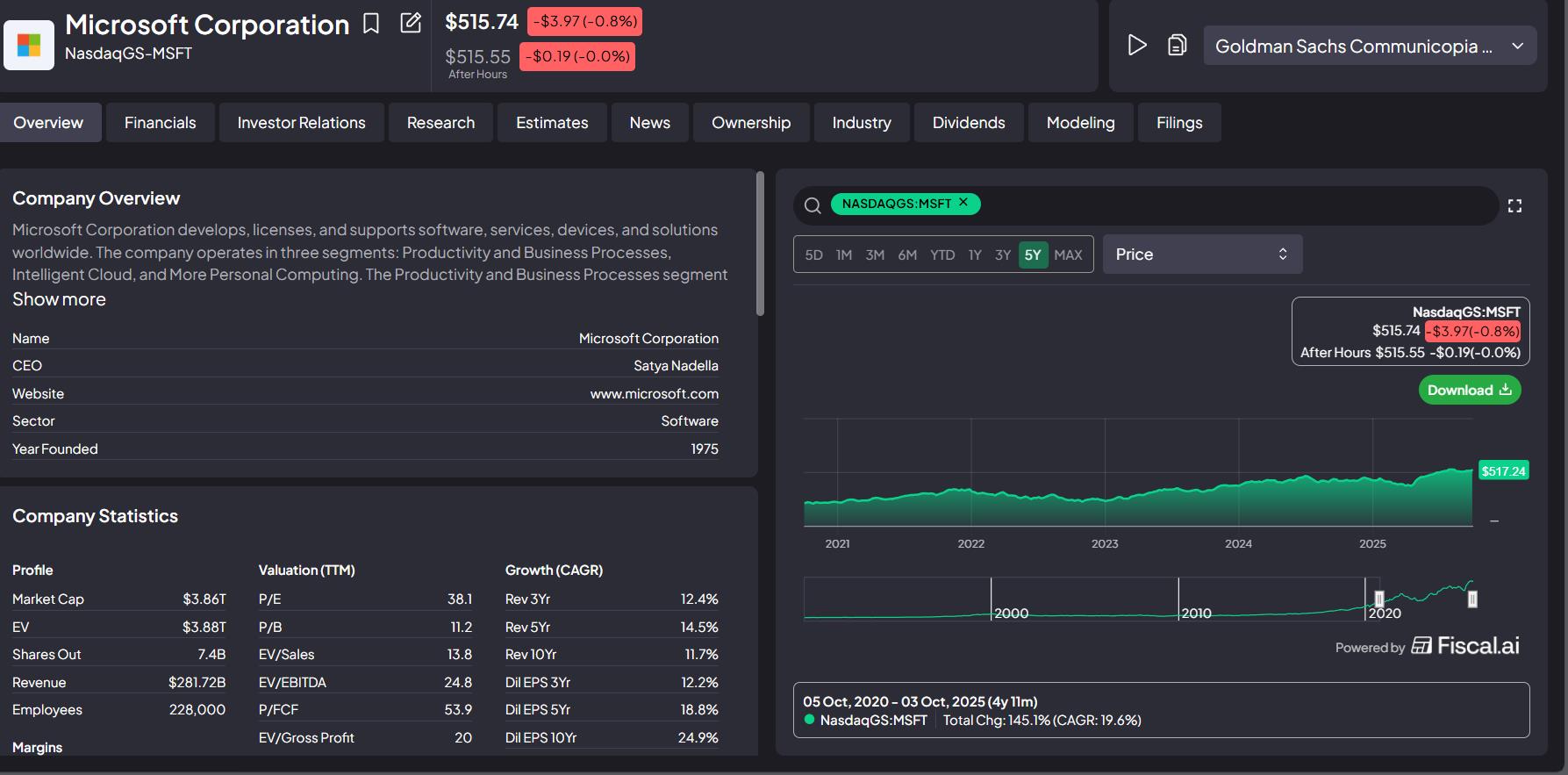
Task: Click the Microsoft logo icon
Action: click(x=29, y=45)
